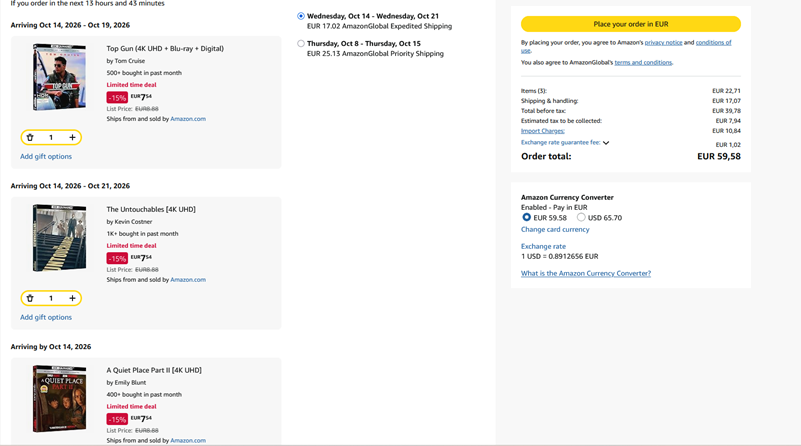Image resolution: width=801 pixels, height=446 pixels.
Task: Open Amazon.com seller link under The Untouchables
Action: 188,280
